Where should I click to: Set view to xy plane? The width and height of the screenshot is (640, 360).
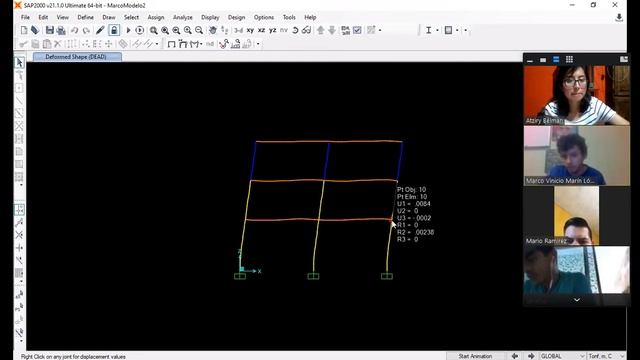tap(250, 30)
